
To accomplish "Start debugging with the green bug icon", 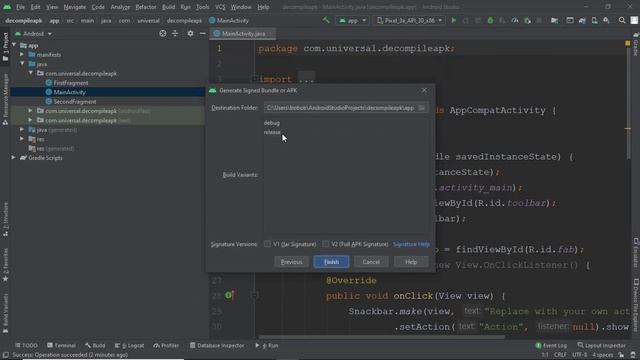I will (x=490, y=20).
